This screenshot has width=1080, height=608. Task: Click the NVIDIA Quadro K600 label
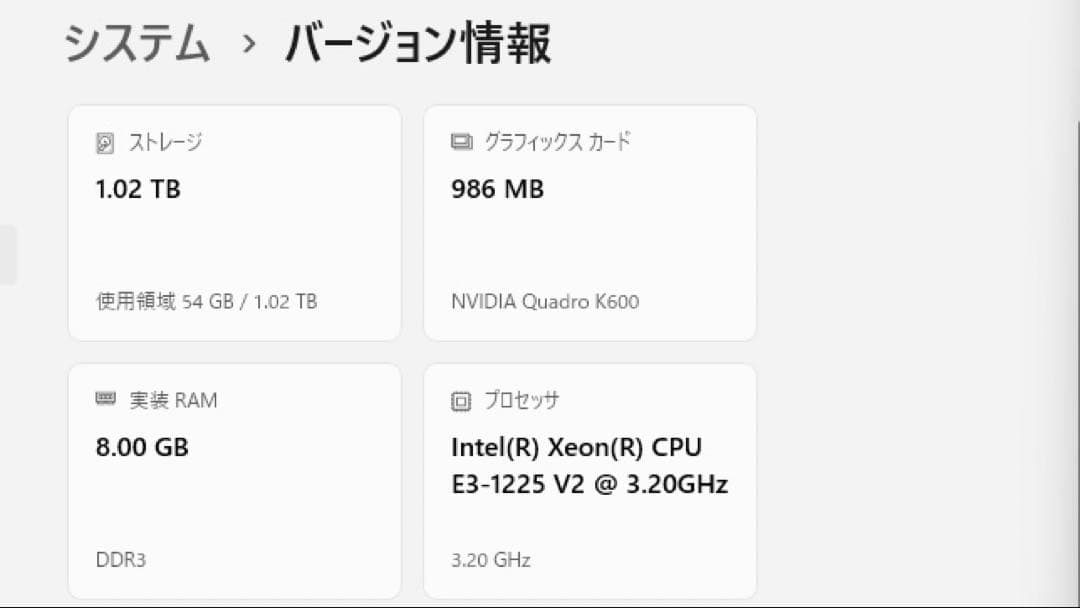pos(541,302)
